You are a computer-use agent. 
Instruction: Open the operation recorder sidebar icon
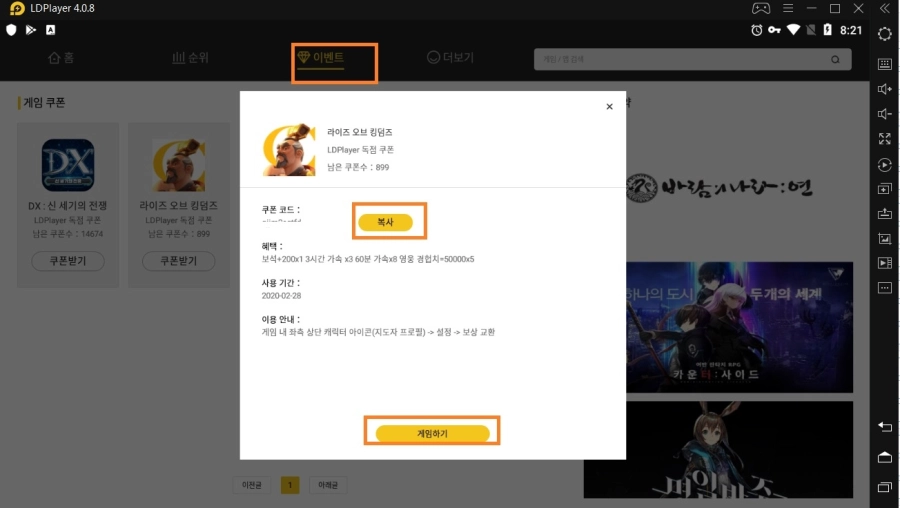point(885,165)
